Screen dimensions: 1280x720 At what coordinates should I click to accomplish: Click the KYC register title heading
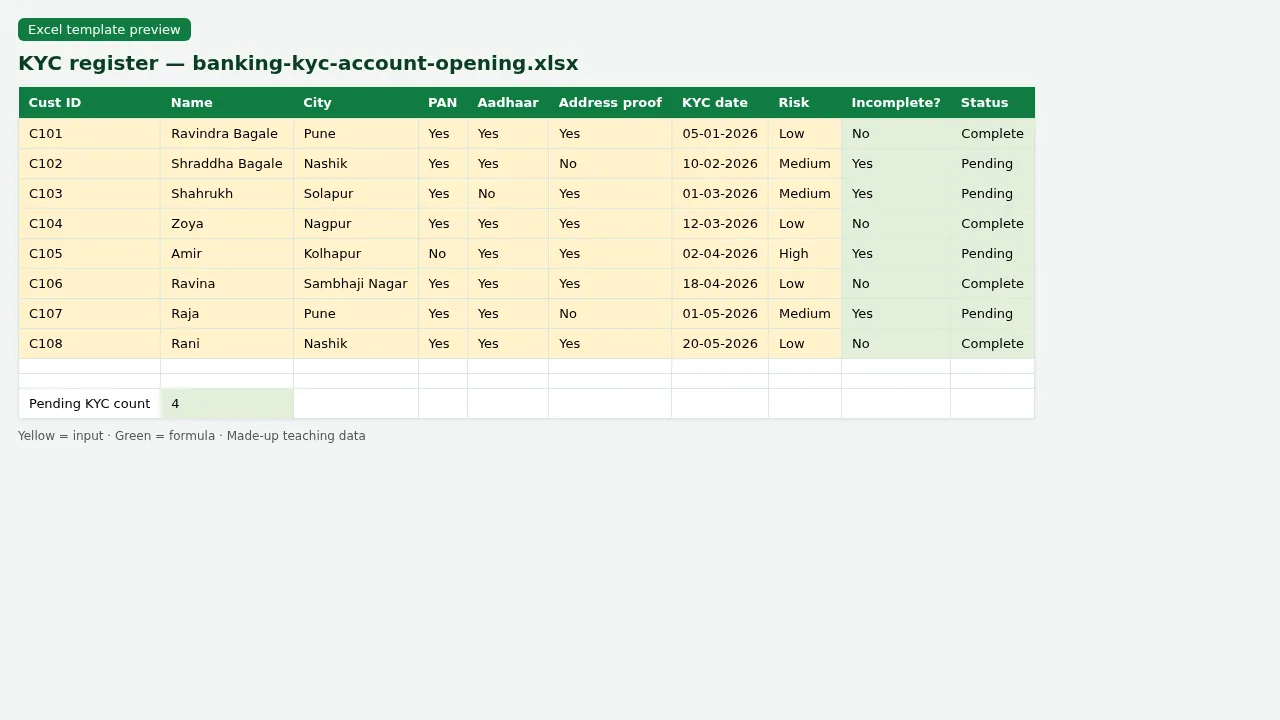pos(298,64)
